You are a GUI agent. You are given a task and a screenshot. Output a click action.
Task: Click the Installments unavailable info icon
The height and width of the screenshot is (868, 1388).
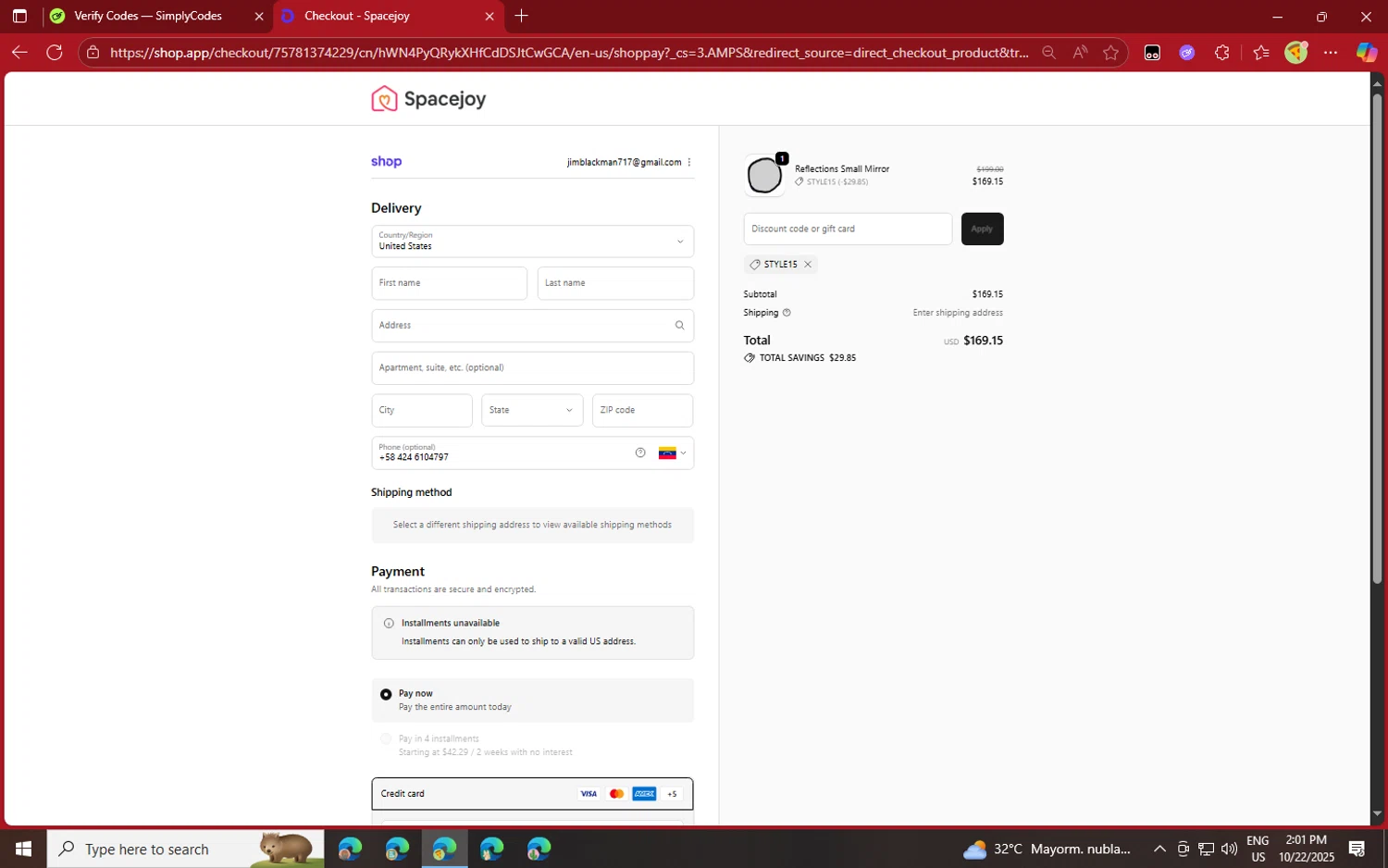[x=389, y=623]
